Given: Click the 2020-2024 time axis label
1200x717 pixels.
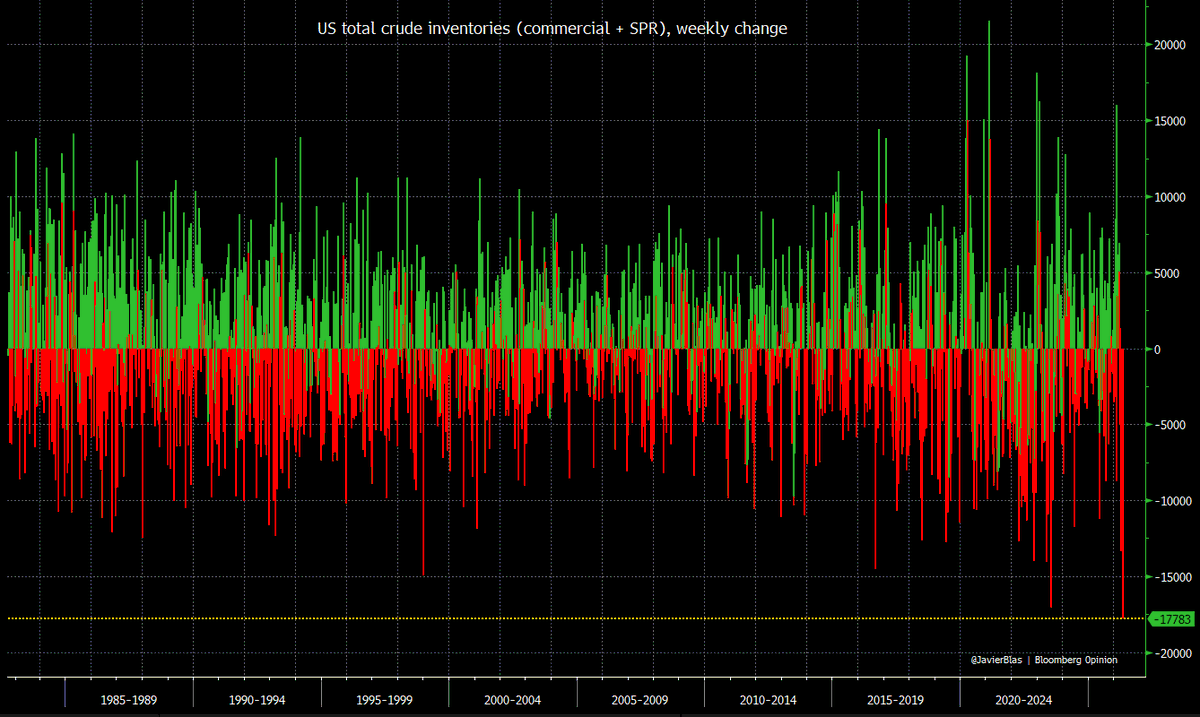Looking at the screenshot, I should tap(1024, 700).
